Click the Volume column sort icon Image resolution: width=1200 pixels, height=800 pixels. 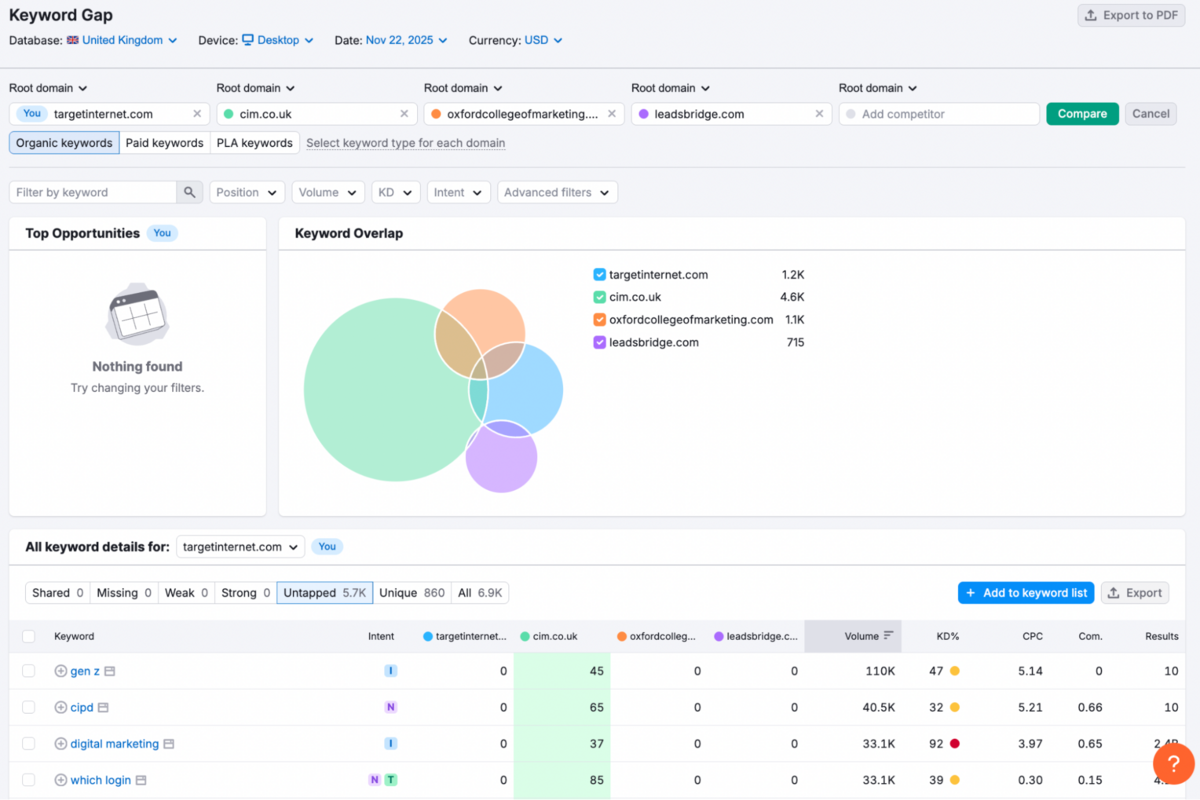click(x=888, y=636)
